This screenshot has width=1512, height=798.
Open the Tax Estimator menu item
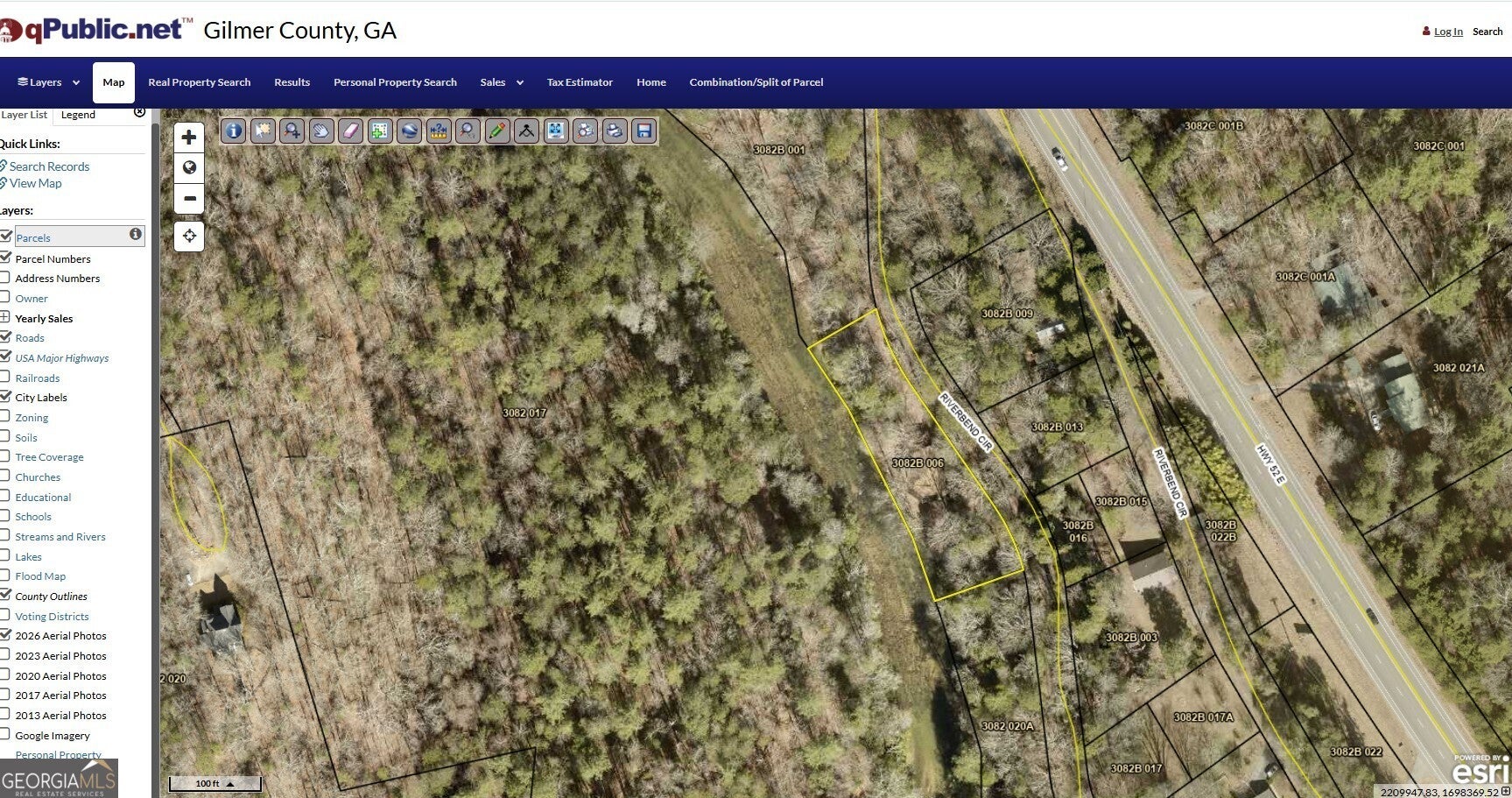point(580,82)
